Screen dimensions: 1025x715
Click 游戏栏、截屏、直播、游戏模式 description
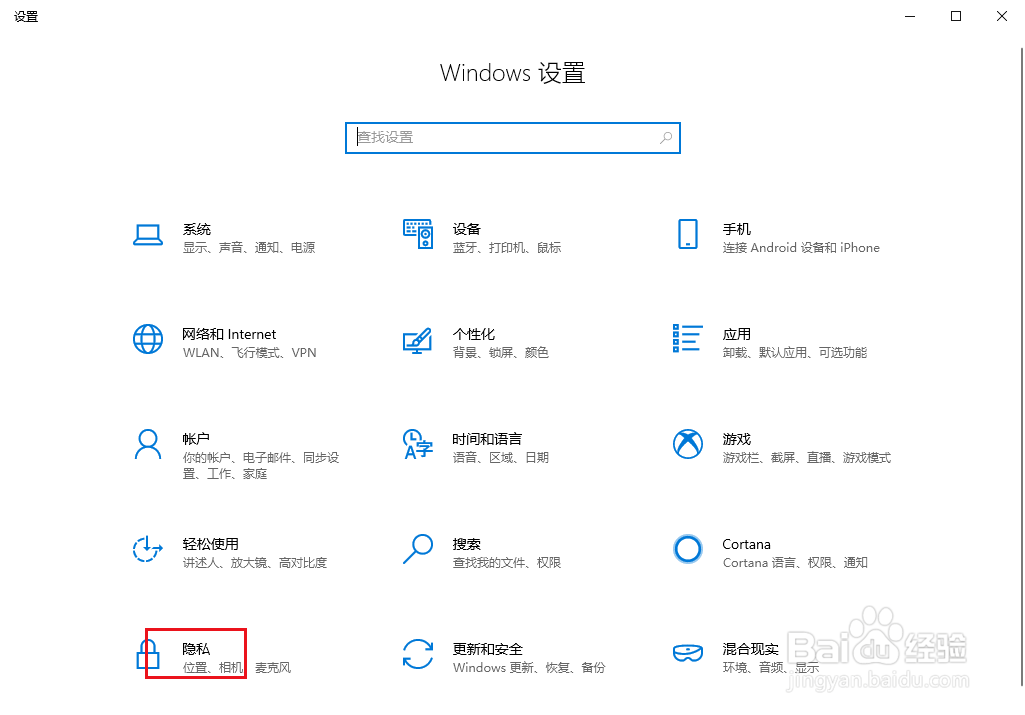coord(807,458)
